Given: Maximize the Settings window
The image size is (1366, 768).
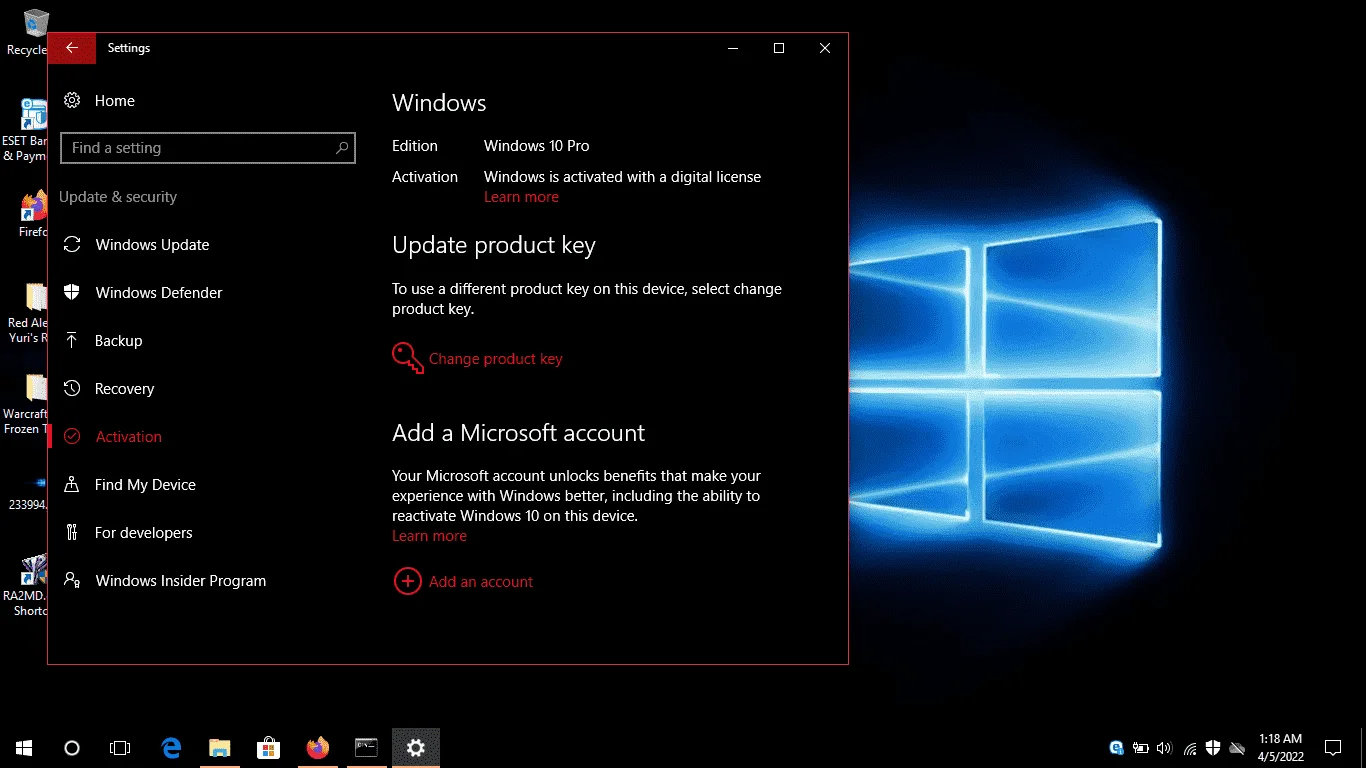Looking at the screenshot, I should point(779,48).
